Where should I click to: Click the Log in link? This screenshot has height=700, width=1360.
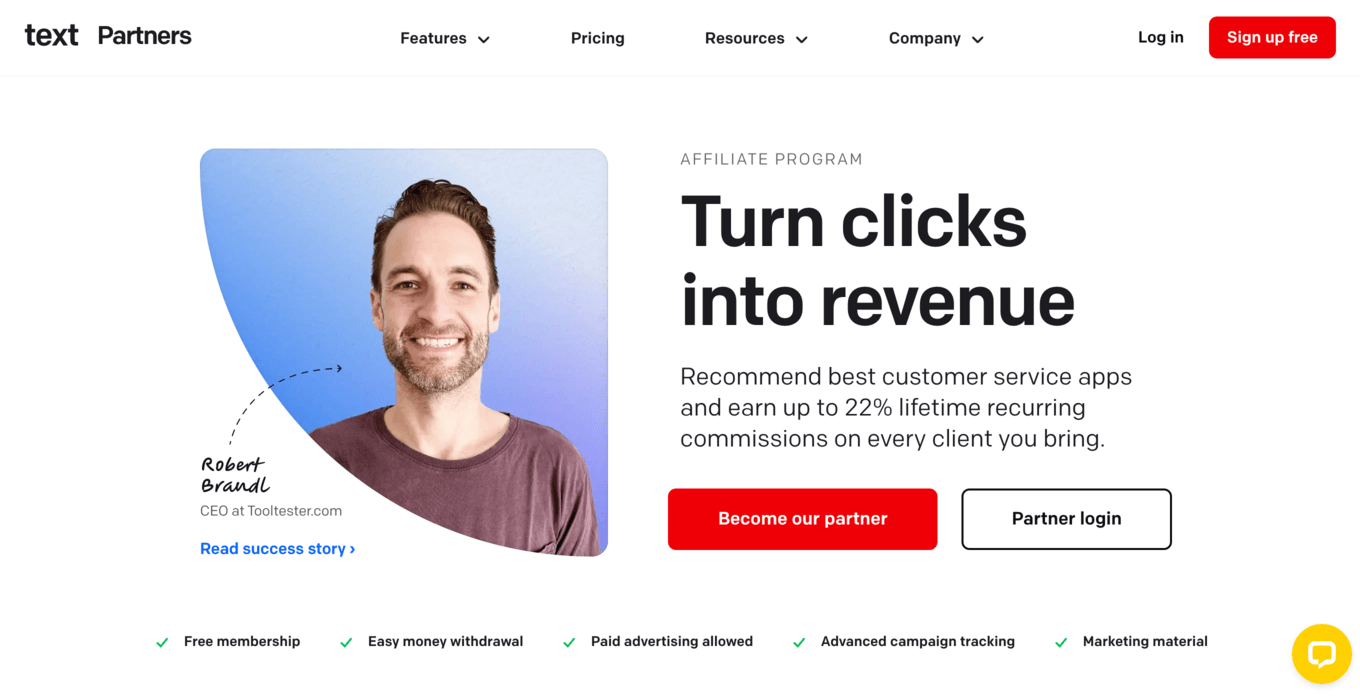(x=1161, y=37)
